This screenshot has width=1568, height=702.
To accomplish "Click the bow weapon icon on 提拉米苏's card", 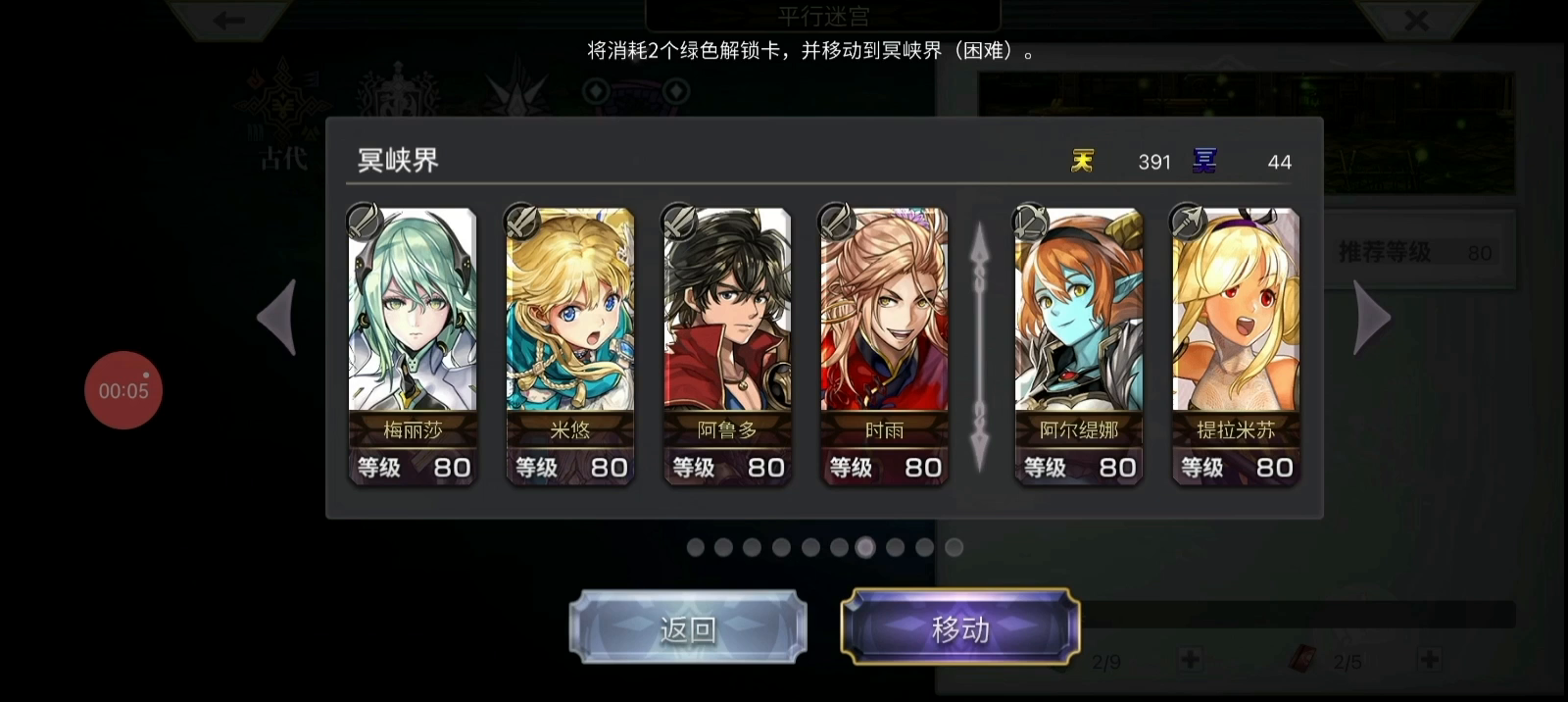I will click(x=1188, y=222).
